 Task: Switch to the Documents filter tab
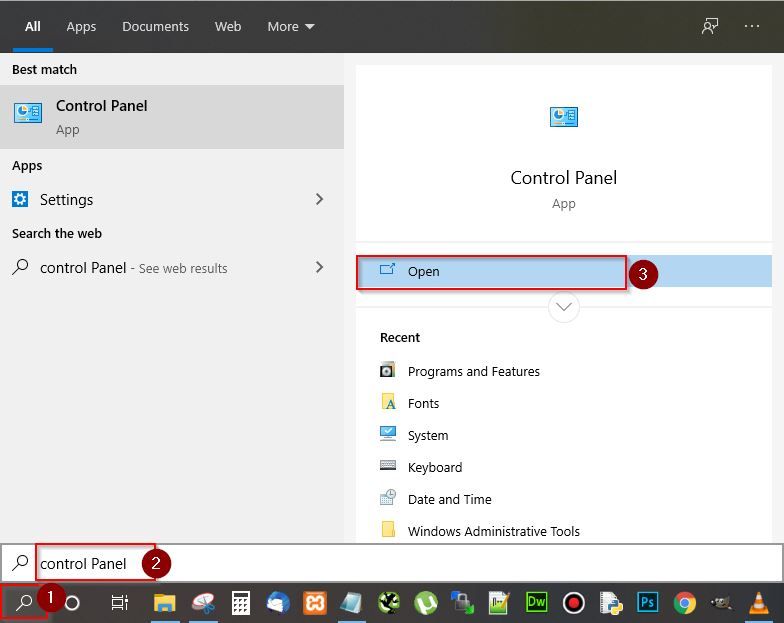point(155,26)
